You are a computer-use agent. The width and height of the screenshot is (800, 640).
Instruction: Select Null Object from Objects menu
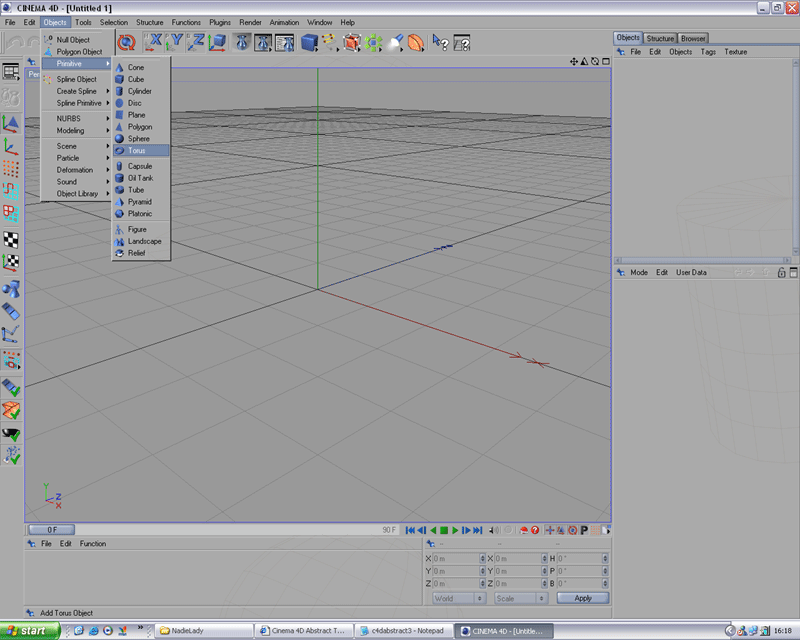(x=77, y=40)
